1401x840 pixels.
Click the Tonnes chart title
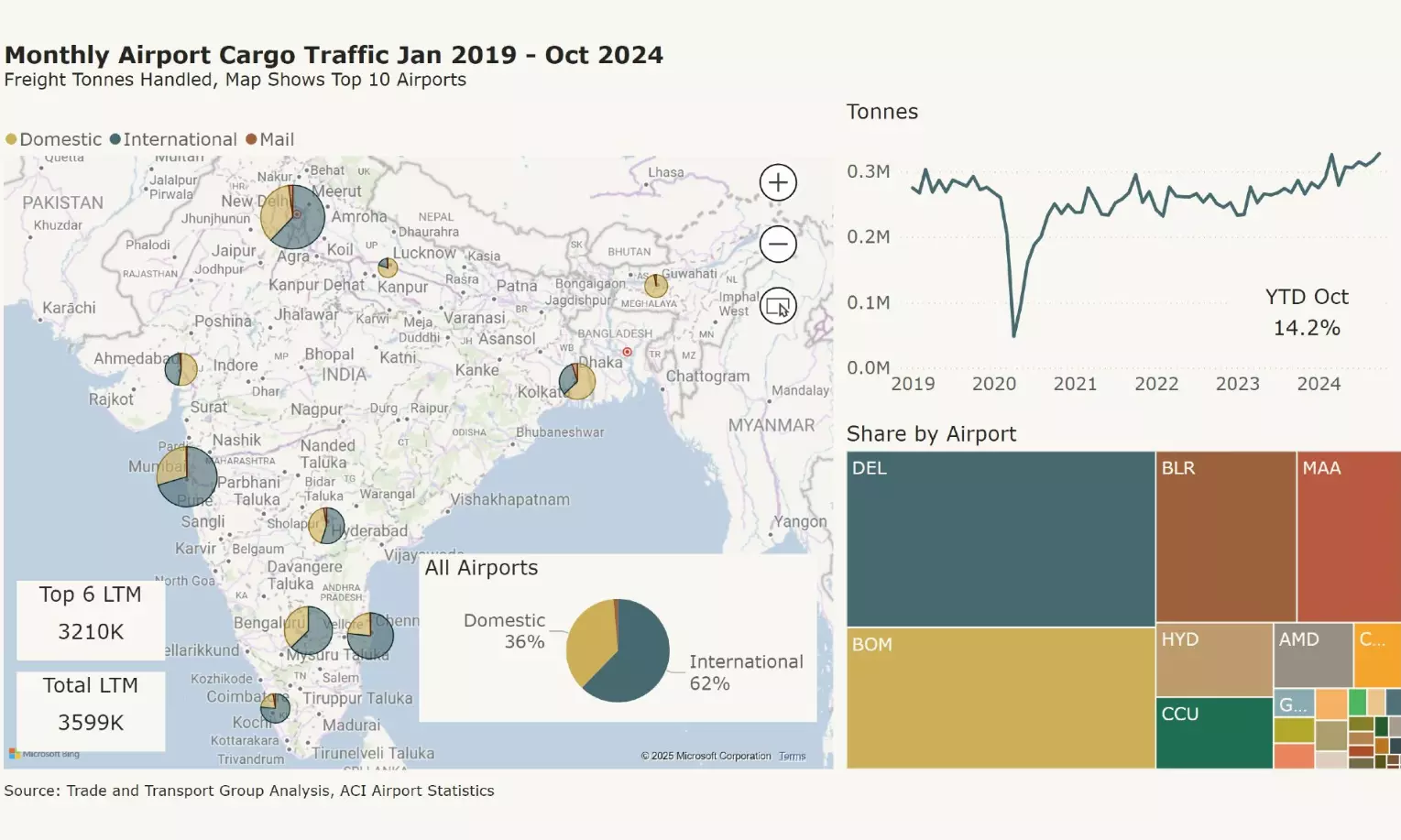pyautogui.click(x=882, y=112)
